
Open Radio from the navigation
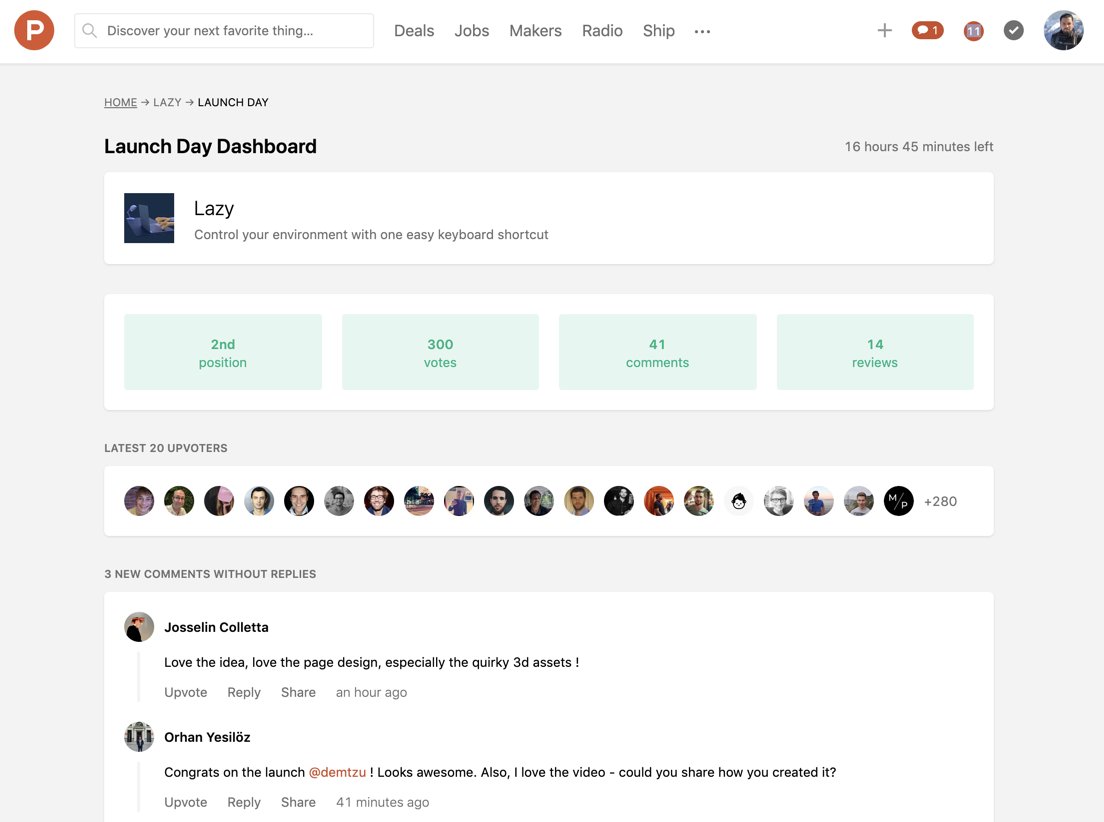(x=602, y=30)
